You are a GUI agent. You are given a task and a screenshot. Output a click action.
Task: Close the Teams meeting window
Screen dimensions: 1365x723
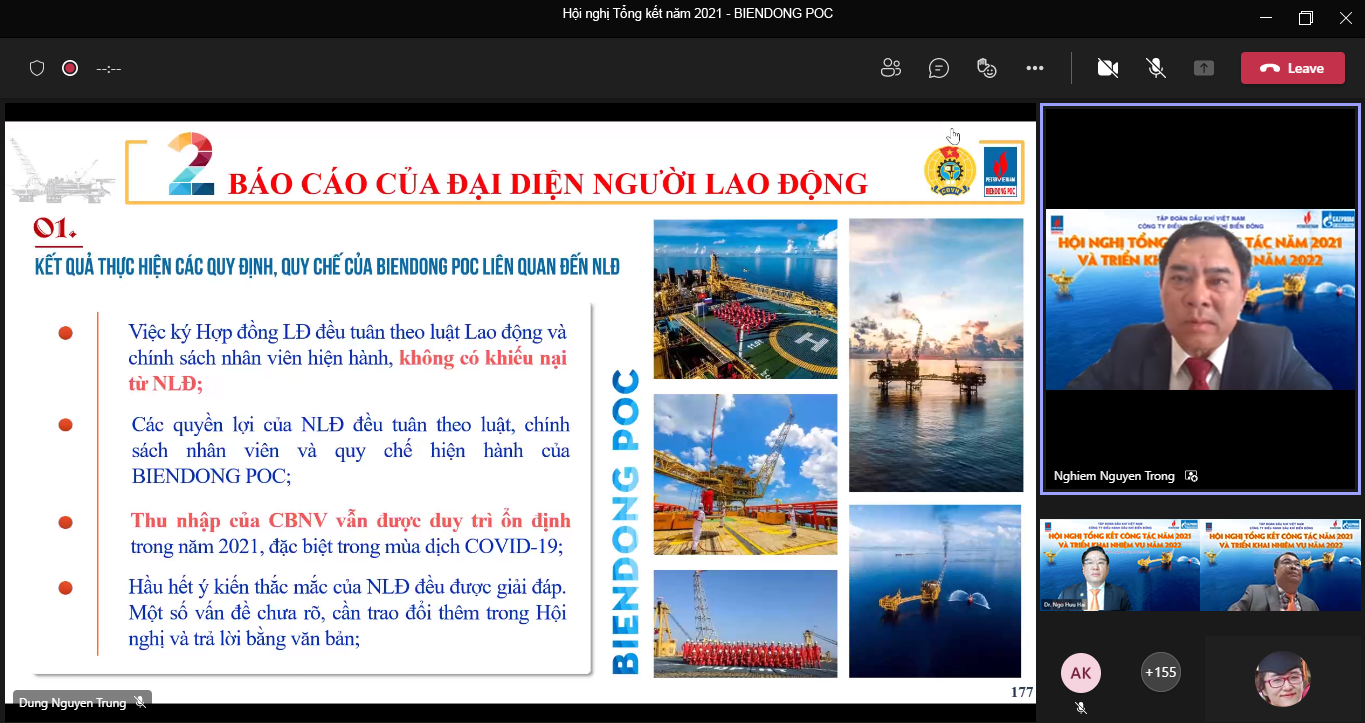coord(1348,18)
